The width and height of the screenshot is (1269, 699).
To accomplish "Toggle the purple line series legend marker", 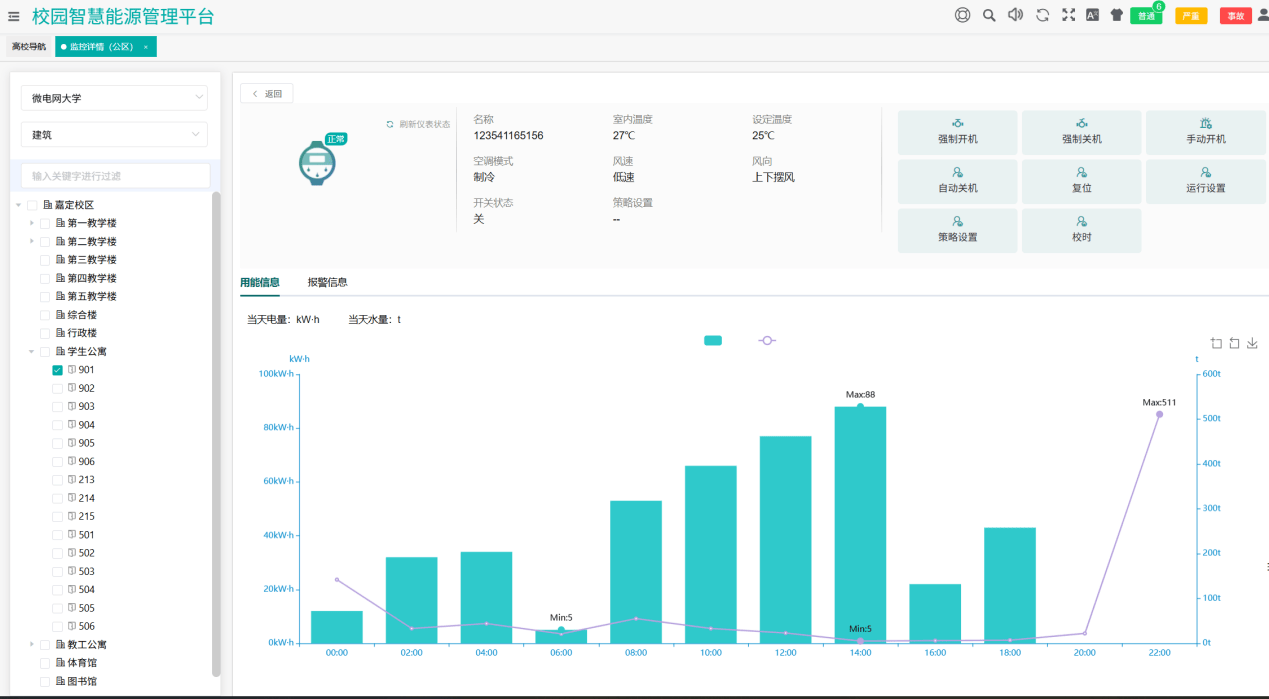I will pos(767,341).
